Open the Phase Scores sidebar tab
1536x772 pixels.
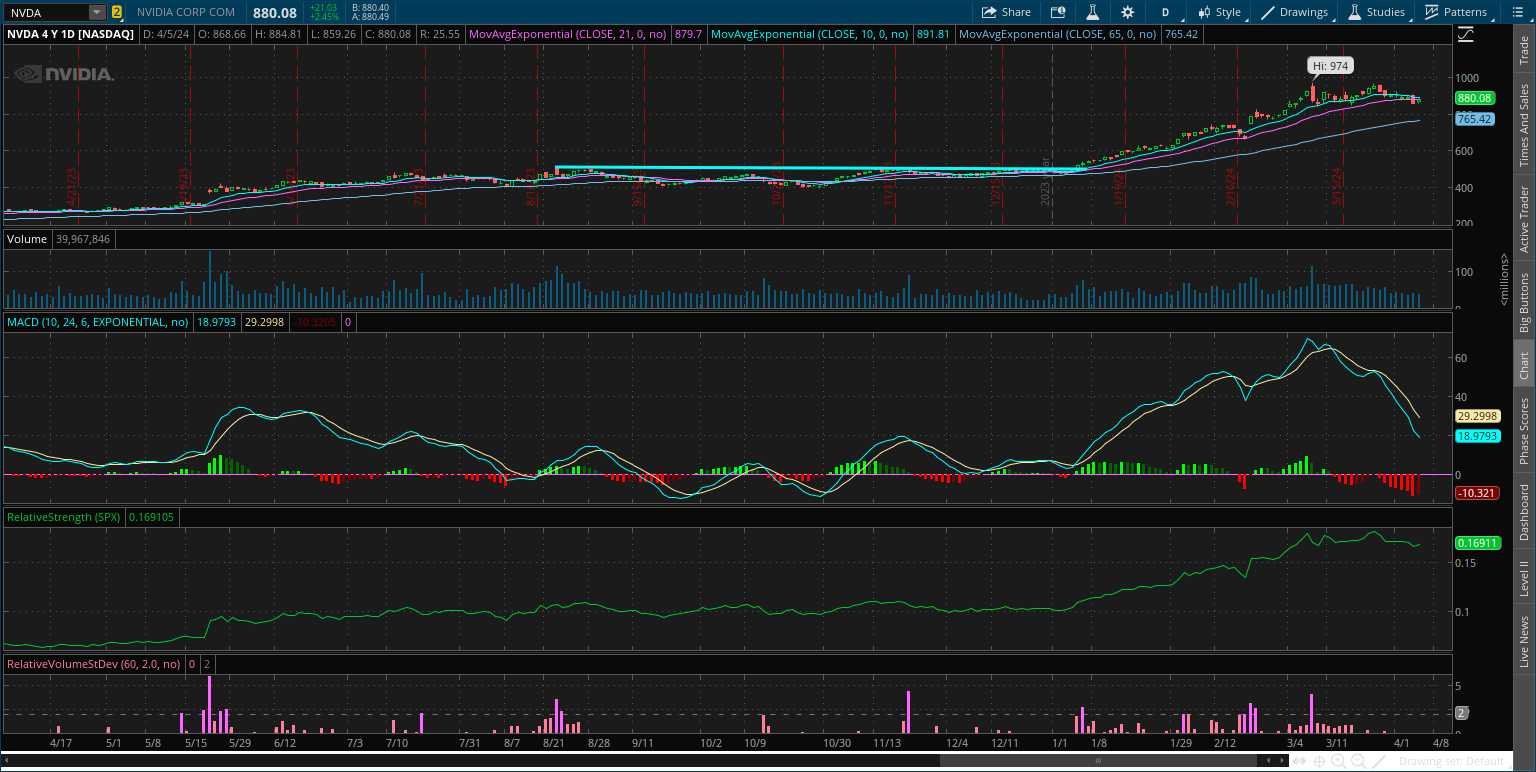1524,431
